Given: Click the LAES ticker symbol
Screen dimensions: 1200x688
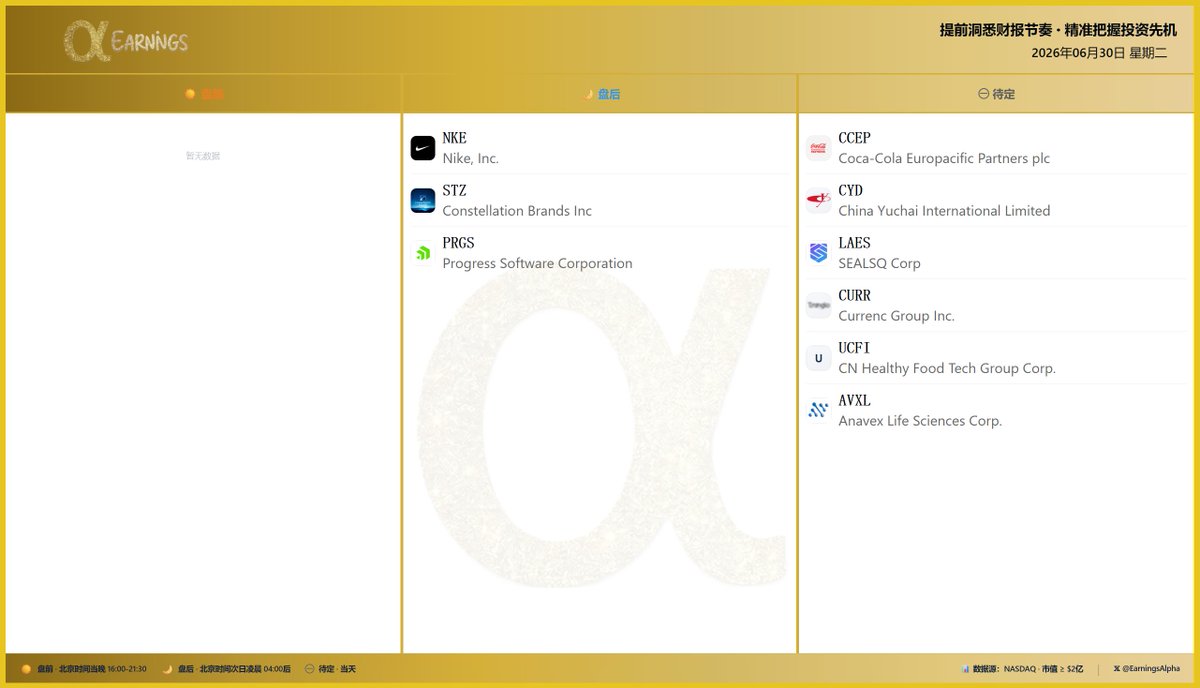Looking at the screenshot, I should point(855,243).
